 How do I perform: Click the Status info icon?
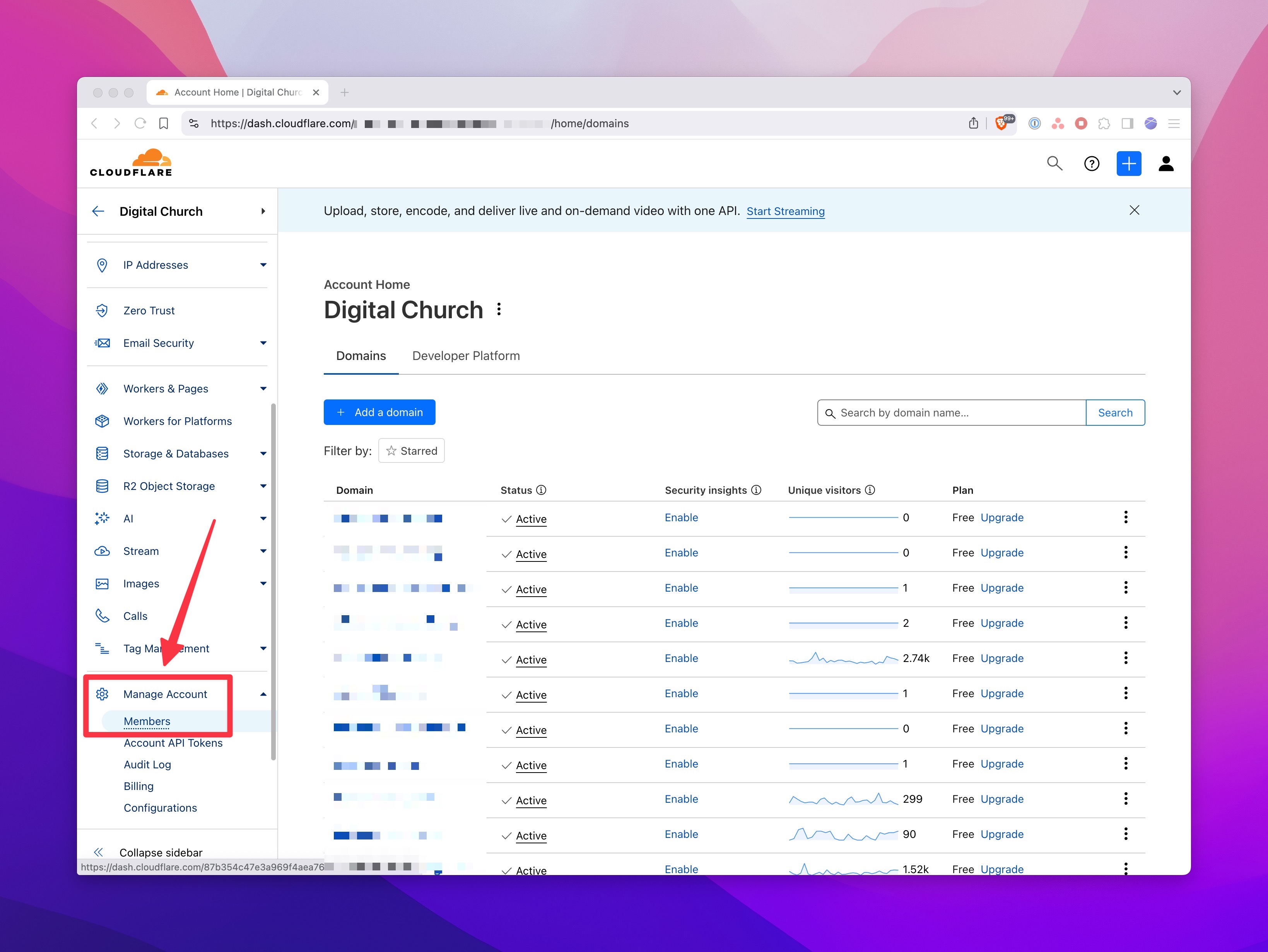(540, 490)
